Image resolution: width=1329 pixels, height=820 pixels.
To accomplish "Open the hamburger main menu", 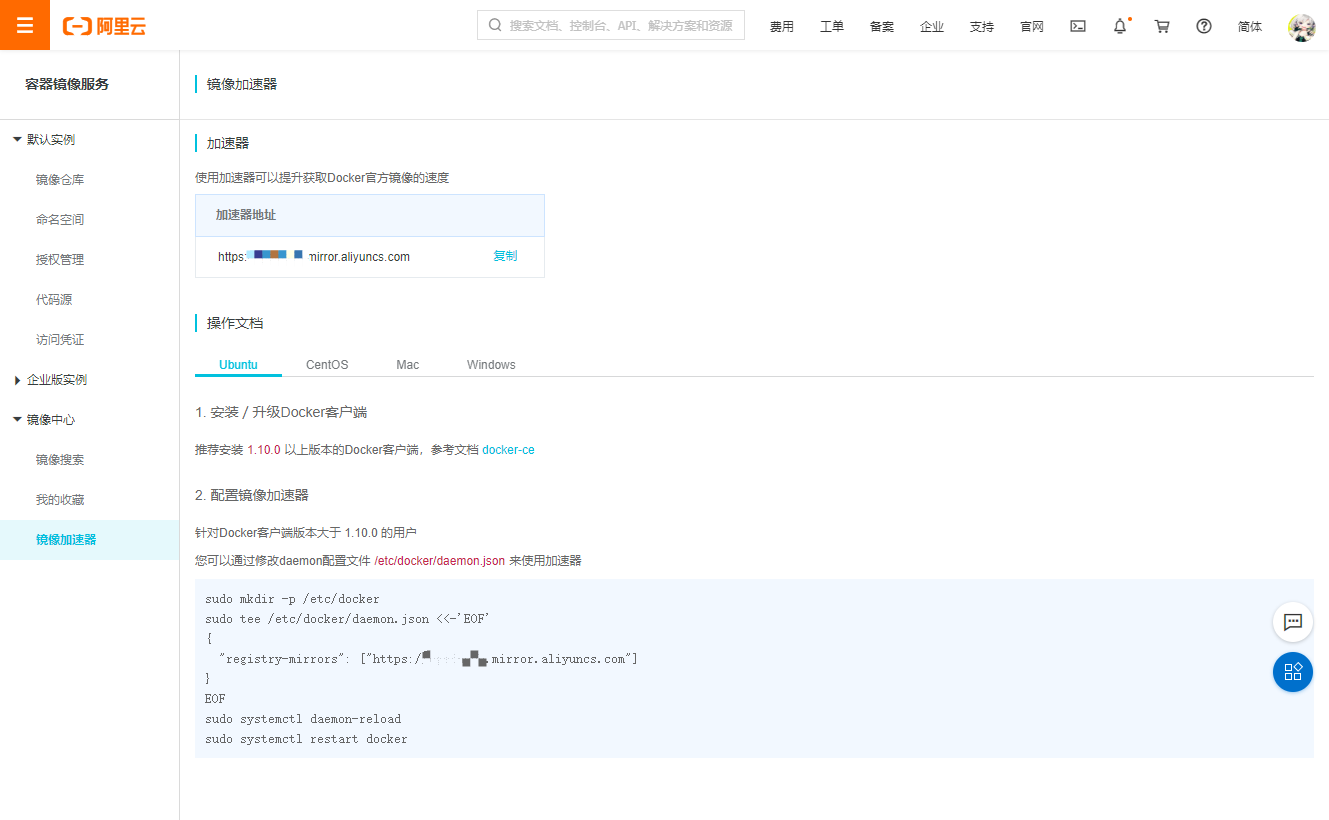I will 25,25.
